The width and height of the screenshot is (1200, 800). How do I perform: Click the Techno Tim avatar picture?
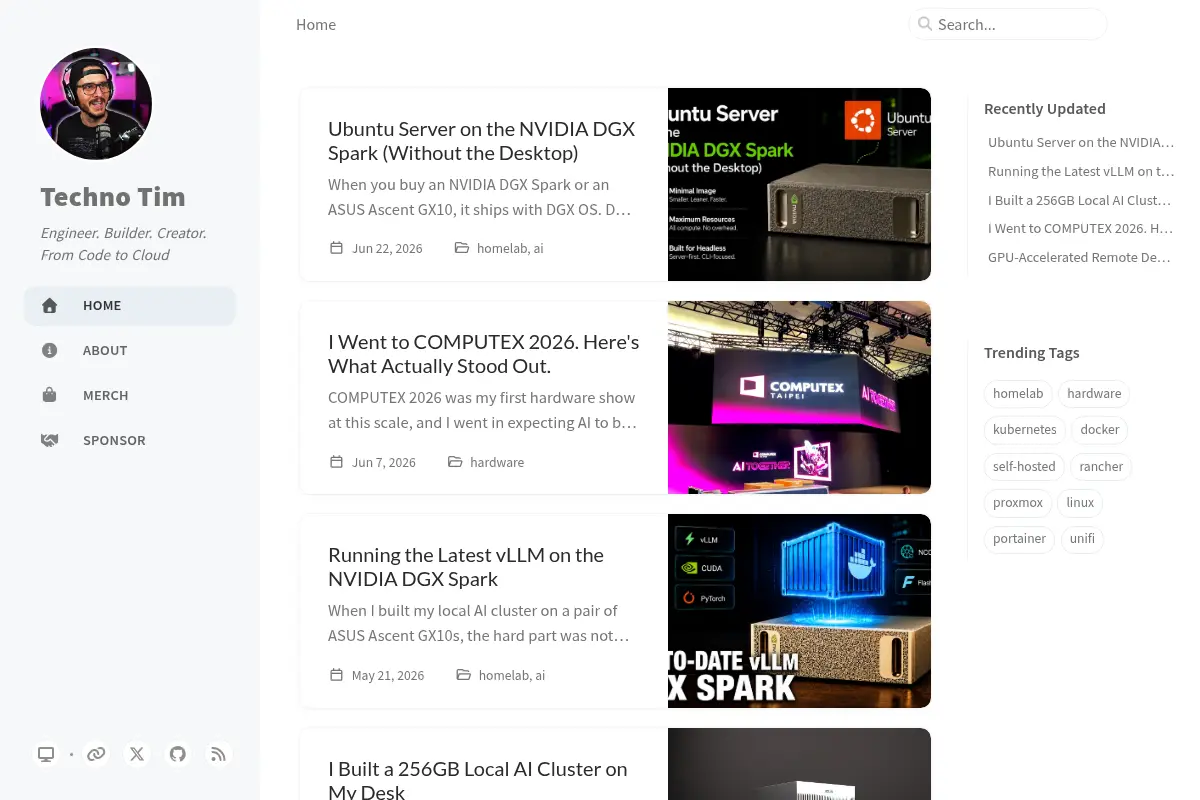tap(96, 104)
